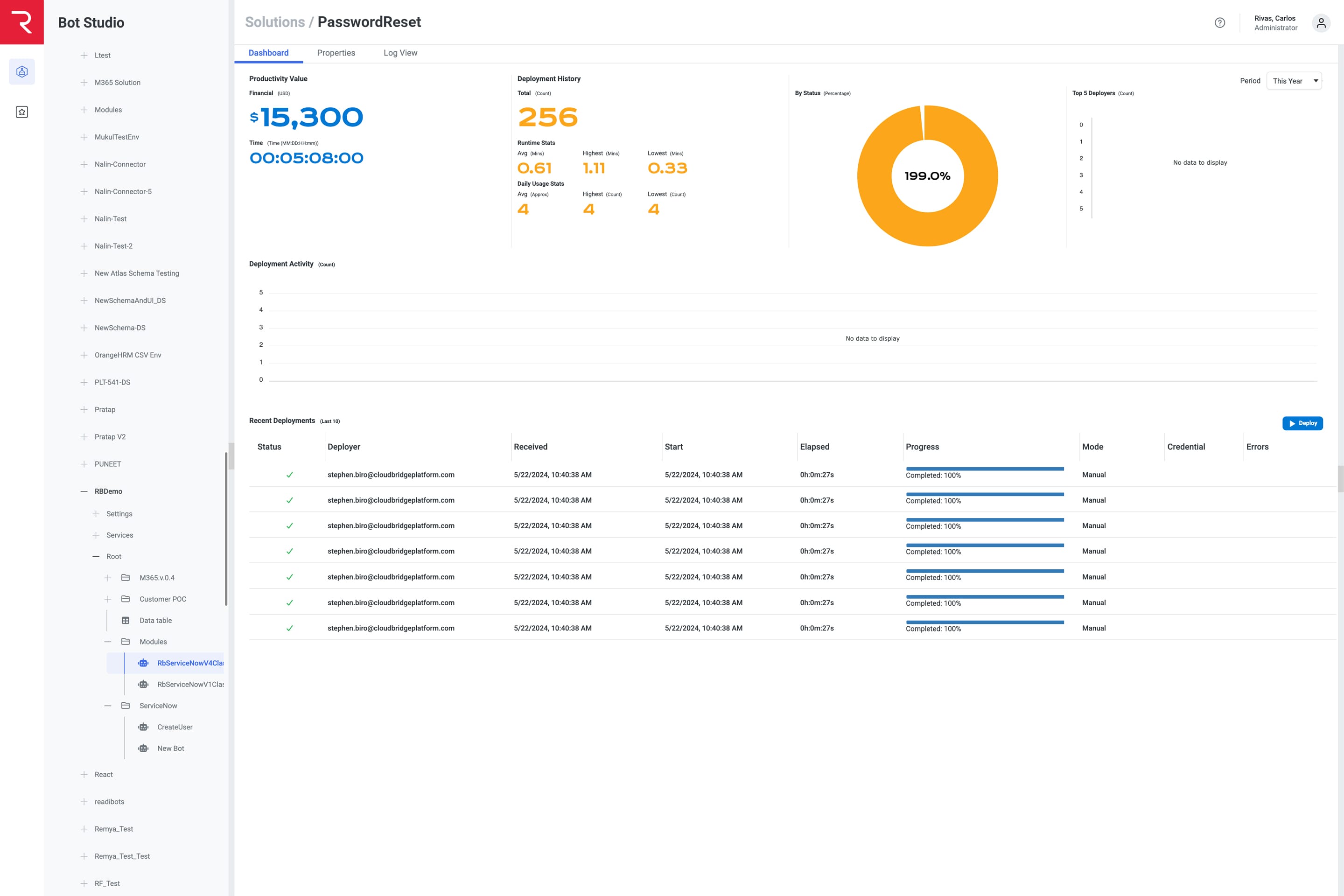Sort by Elapsed column header
The height and width of the screenshot is (896, 1344).
[814, 447]
